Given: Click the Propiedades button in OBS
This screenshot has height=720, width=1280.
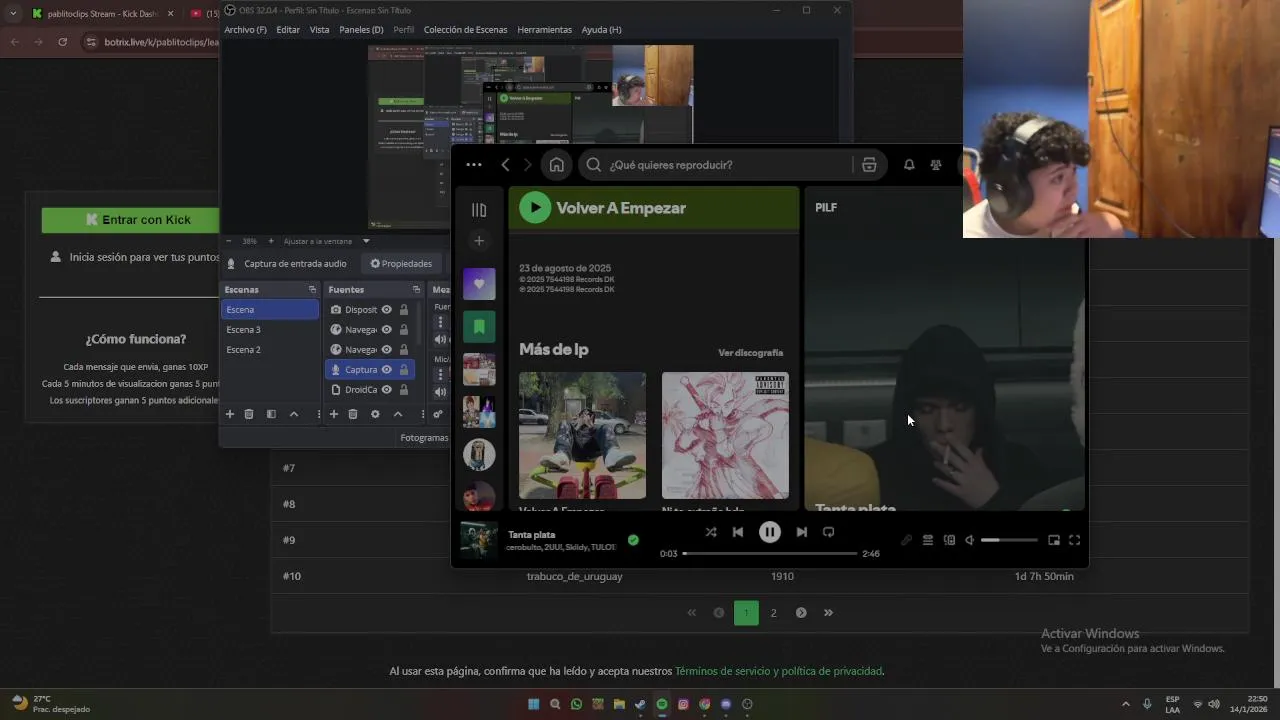Looking at the screenshot, I should (x=401, y=264).
